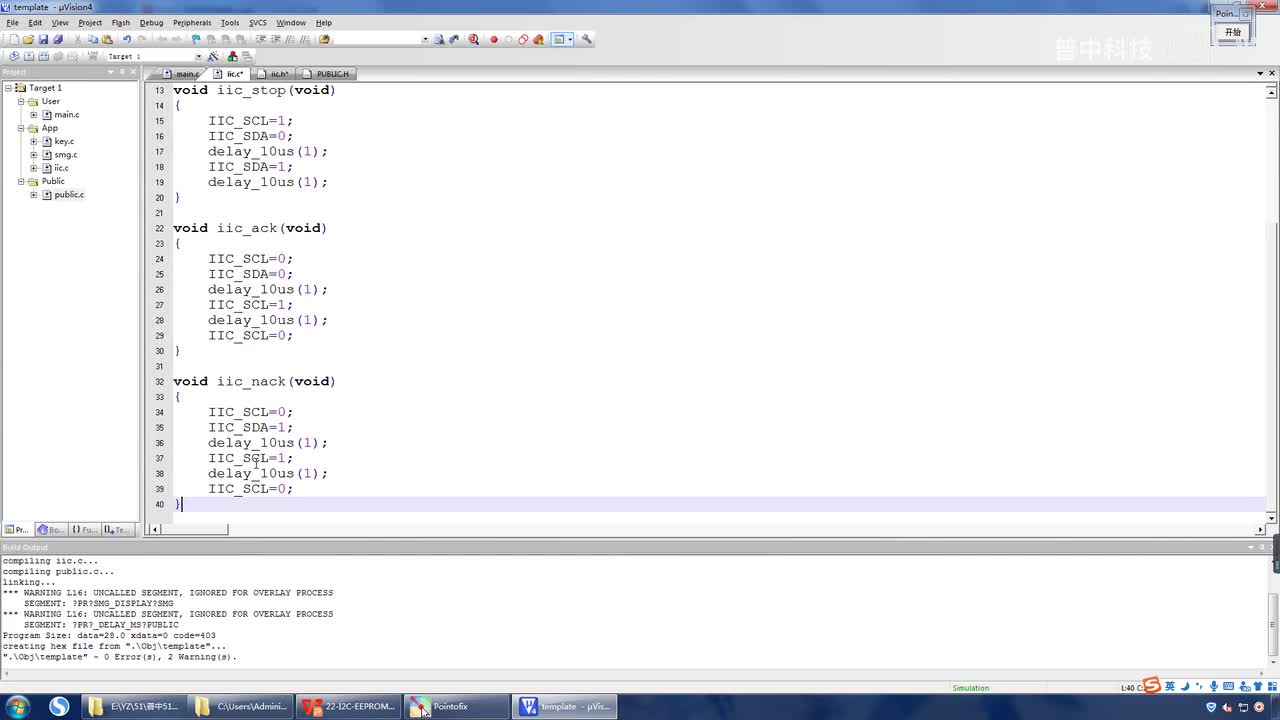The height and width of the screenshot is (720, 1280).
Task: Open the Configuration wrench icon
Action: click(587, 40)
